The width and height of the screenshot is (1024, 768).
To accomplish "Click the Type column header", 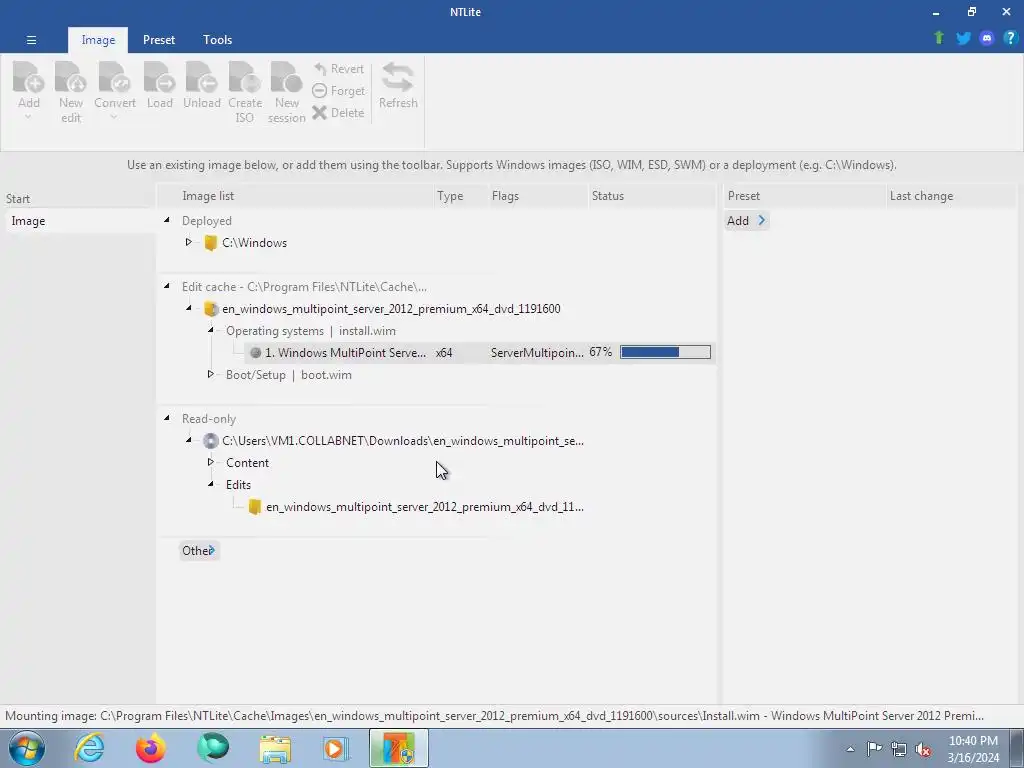I will [460, 196].
